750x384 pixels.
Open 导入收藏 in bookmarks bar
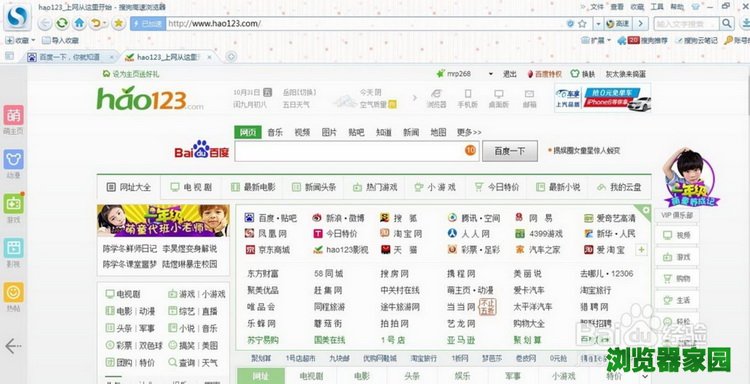[x=60, y=41]
